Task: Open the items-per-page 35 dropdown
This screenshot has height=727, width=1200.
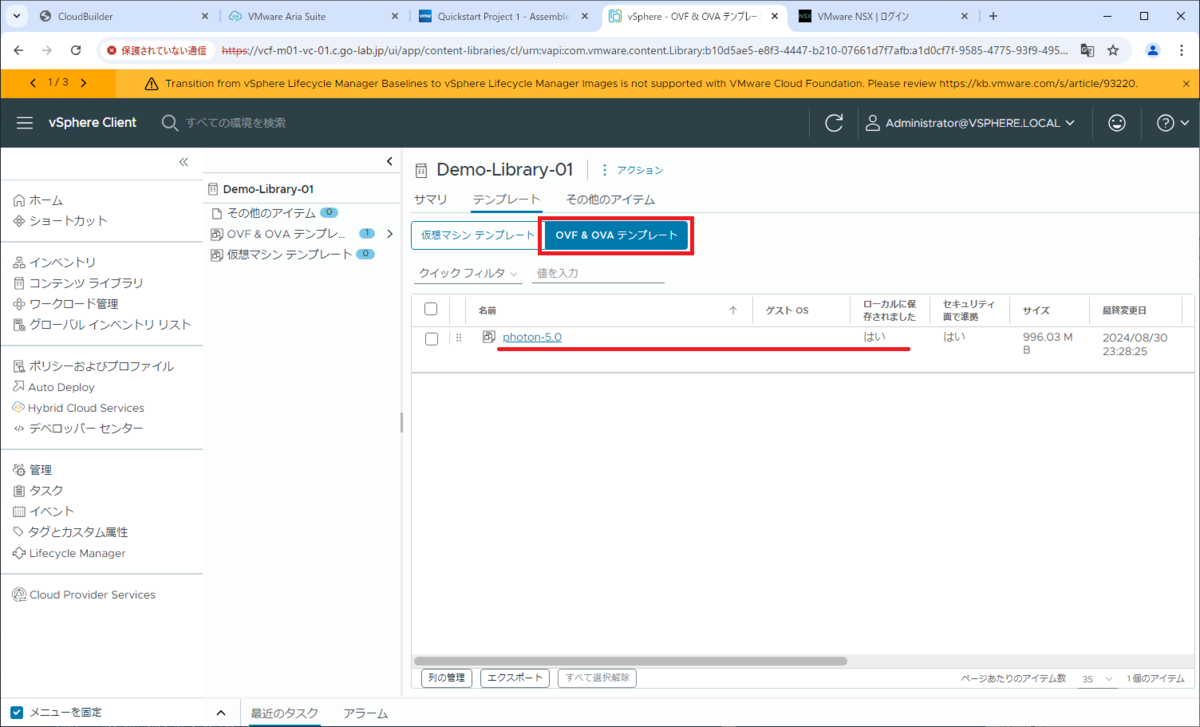Action: coord(1098,679)
